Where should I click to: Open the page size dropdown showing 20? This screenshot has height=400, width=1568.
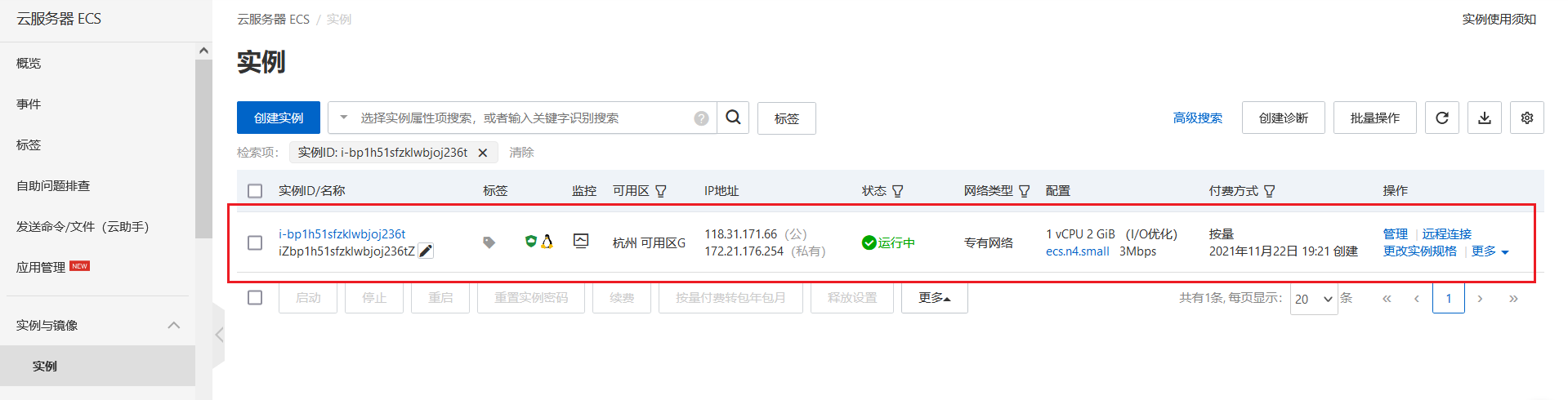pyautogui.click(x=1314, y=299)
